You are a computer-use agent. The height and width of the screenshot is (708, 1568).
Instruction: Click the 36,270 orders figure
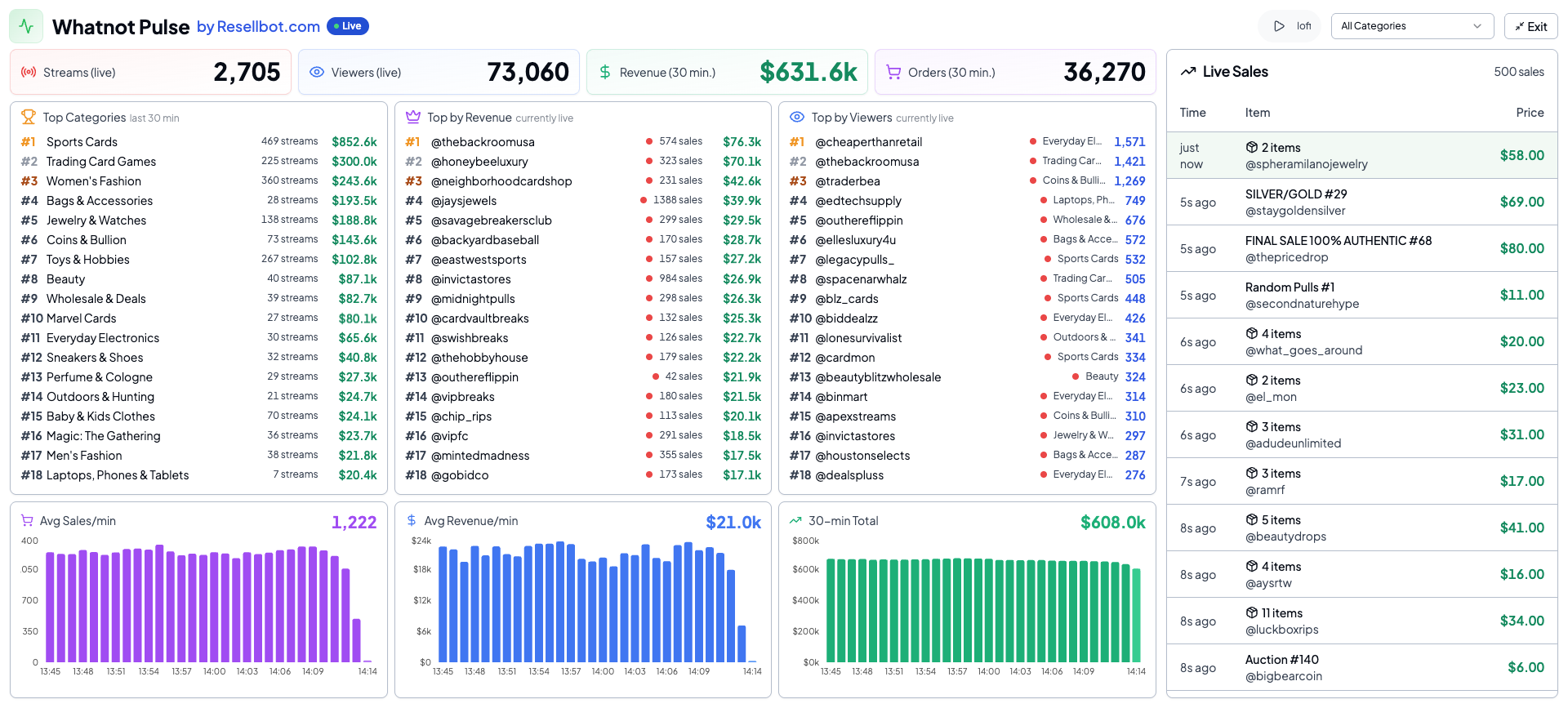pyautogui.click(x=1104, y=72)
